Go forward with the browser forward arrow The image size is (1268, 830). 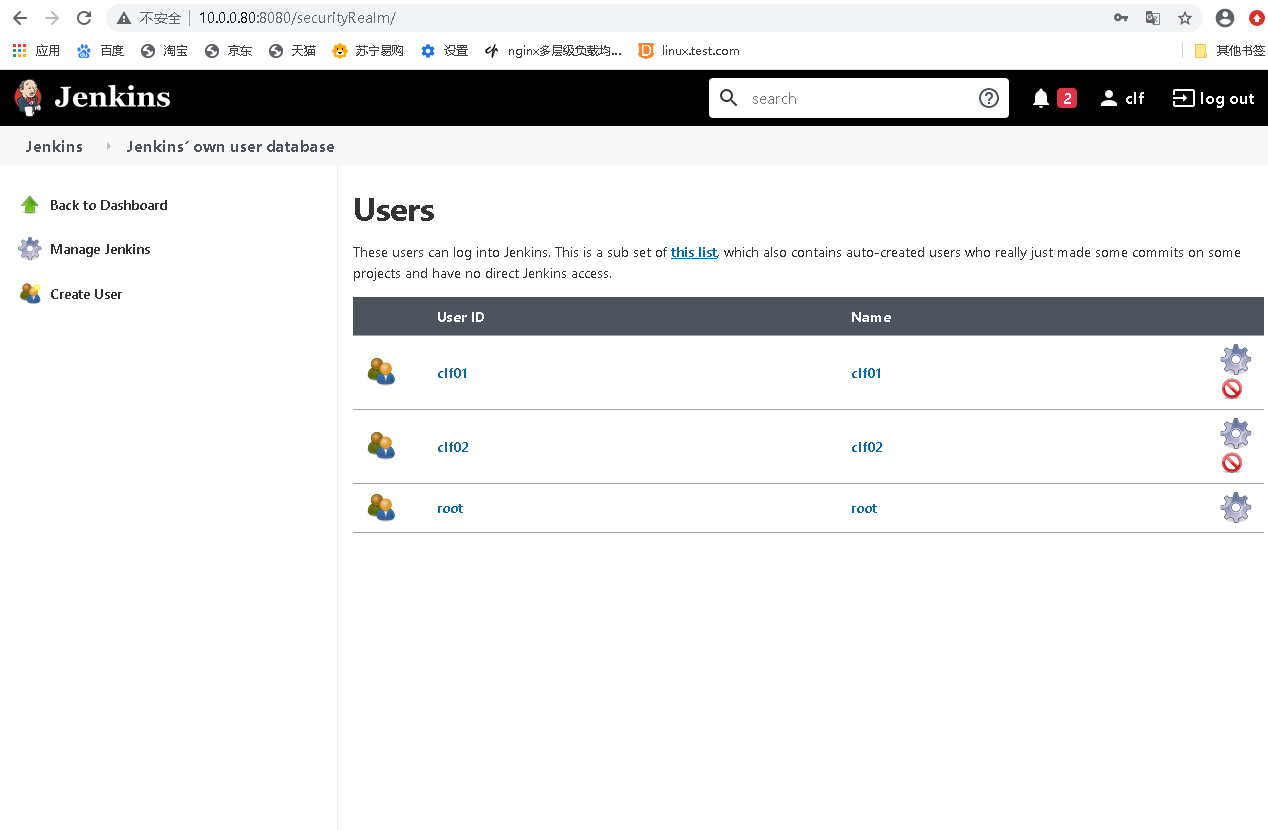coord(52,18)
